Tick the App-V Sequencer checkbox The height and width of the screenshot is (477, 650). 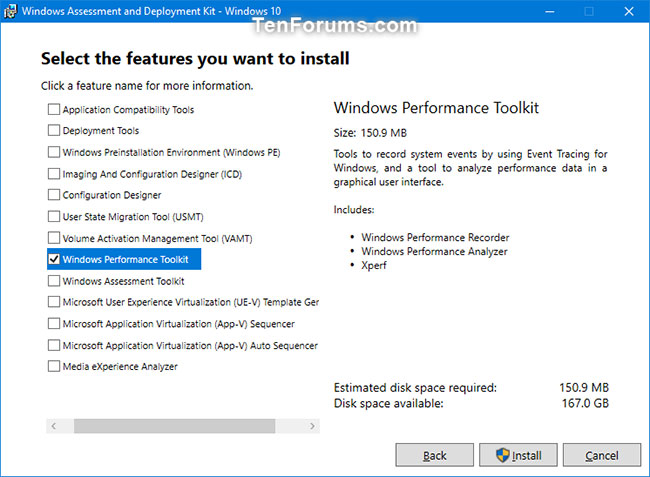[54, 324]
